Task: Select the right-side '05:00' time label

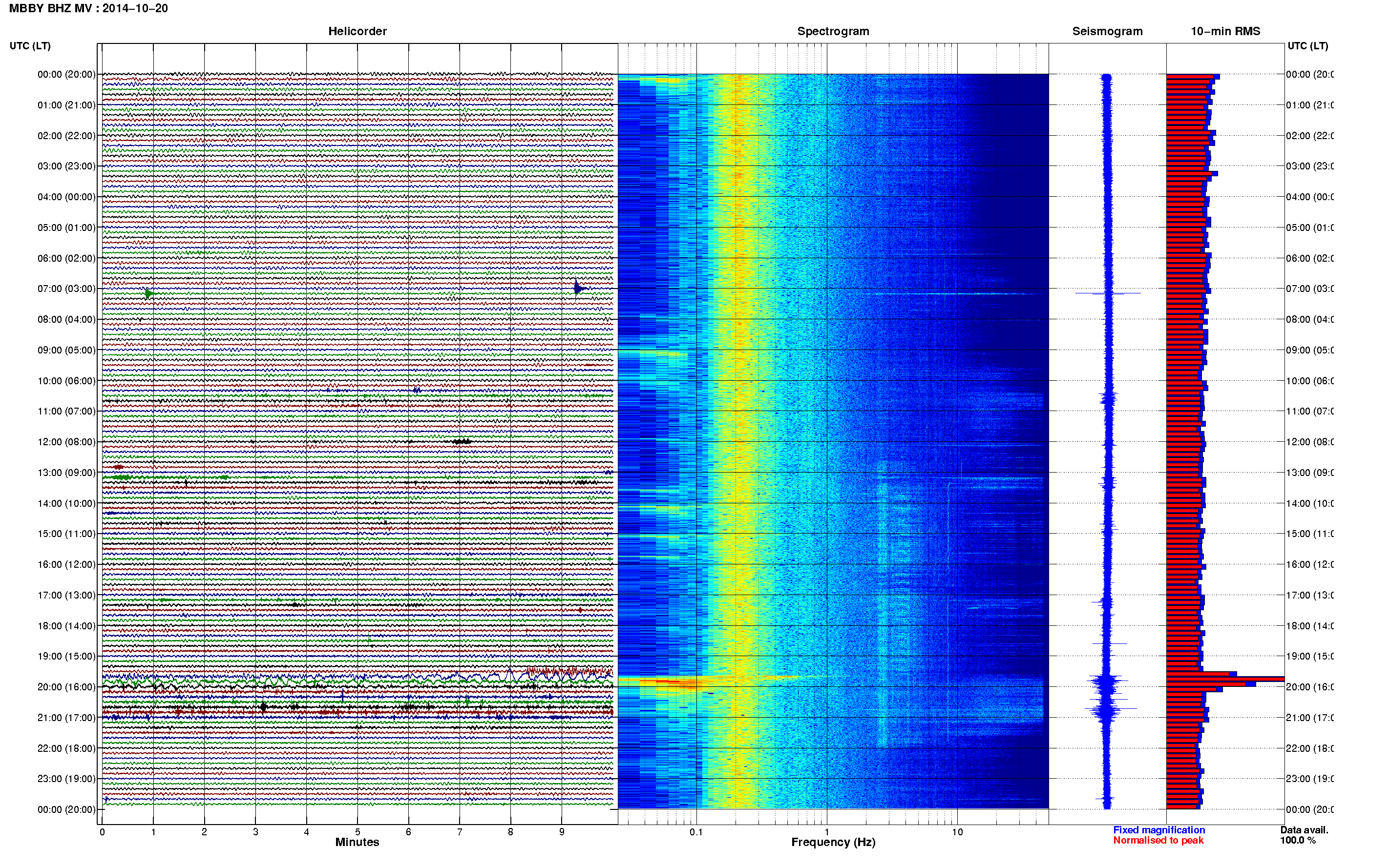Action: coord(1309,228)
